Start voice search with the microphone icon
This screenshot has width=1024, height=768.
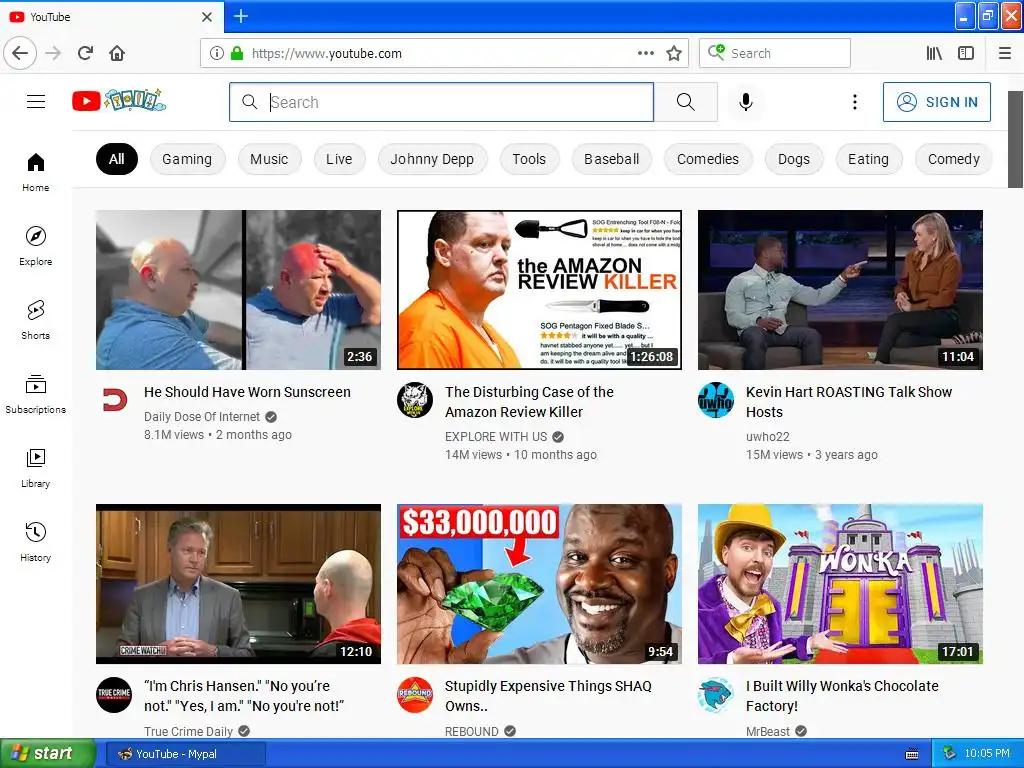746,102
